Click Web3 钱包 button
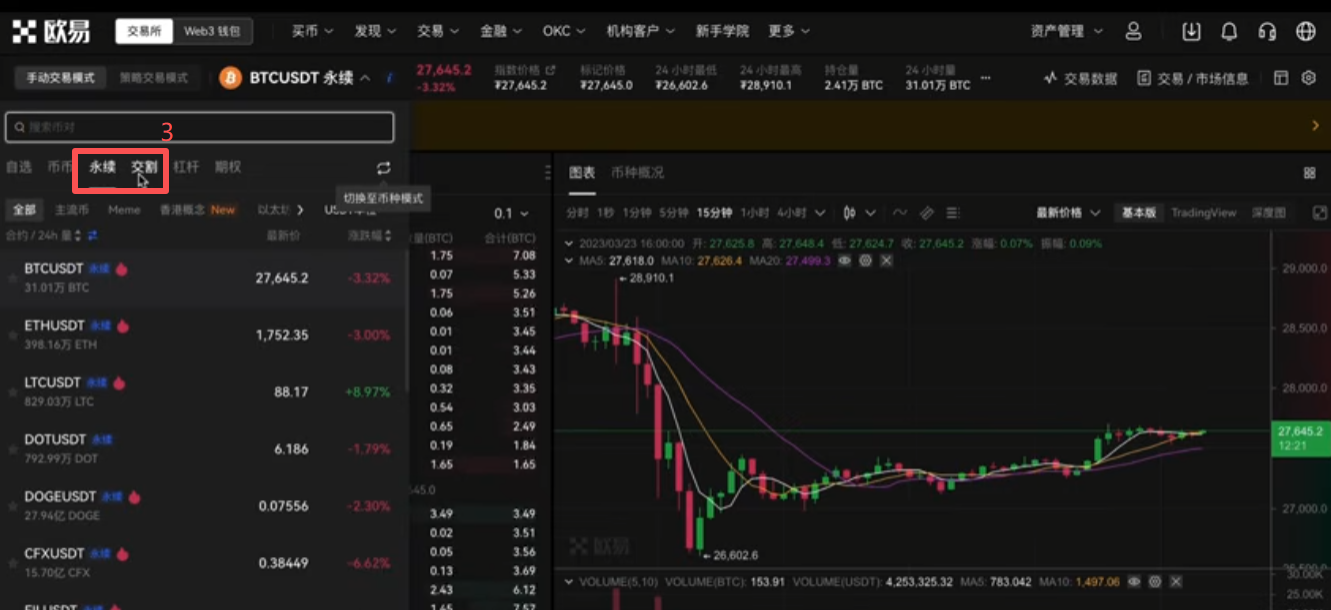 pyautogui.click(x=212, y=31)
